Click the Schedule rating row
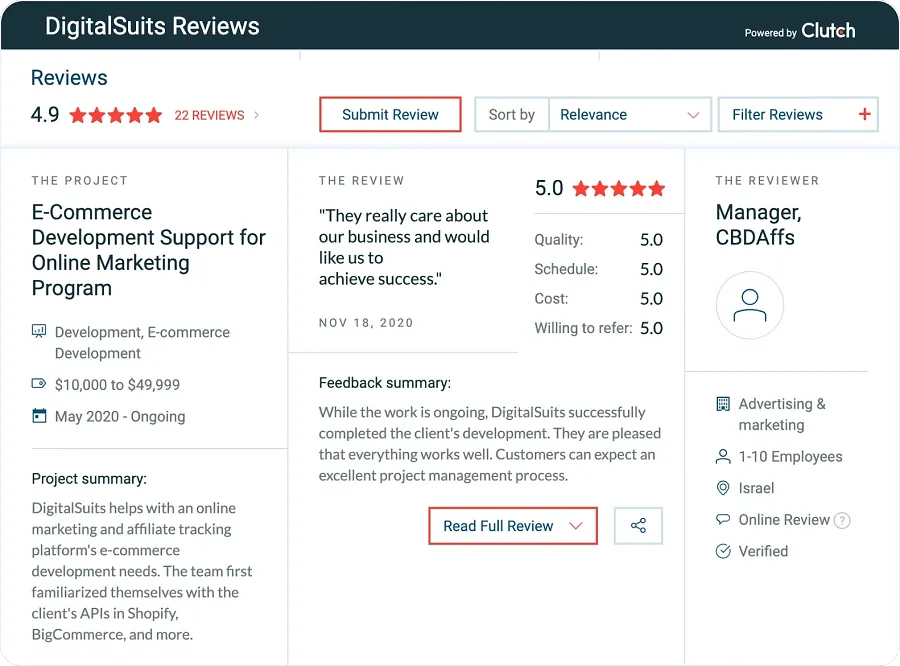This screenshot has width=900, height=666. tap(598, 269)
